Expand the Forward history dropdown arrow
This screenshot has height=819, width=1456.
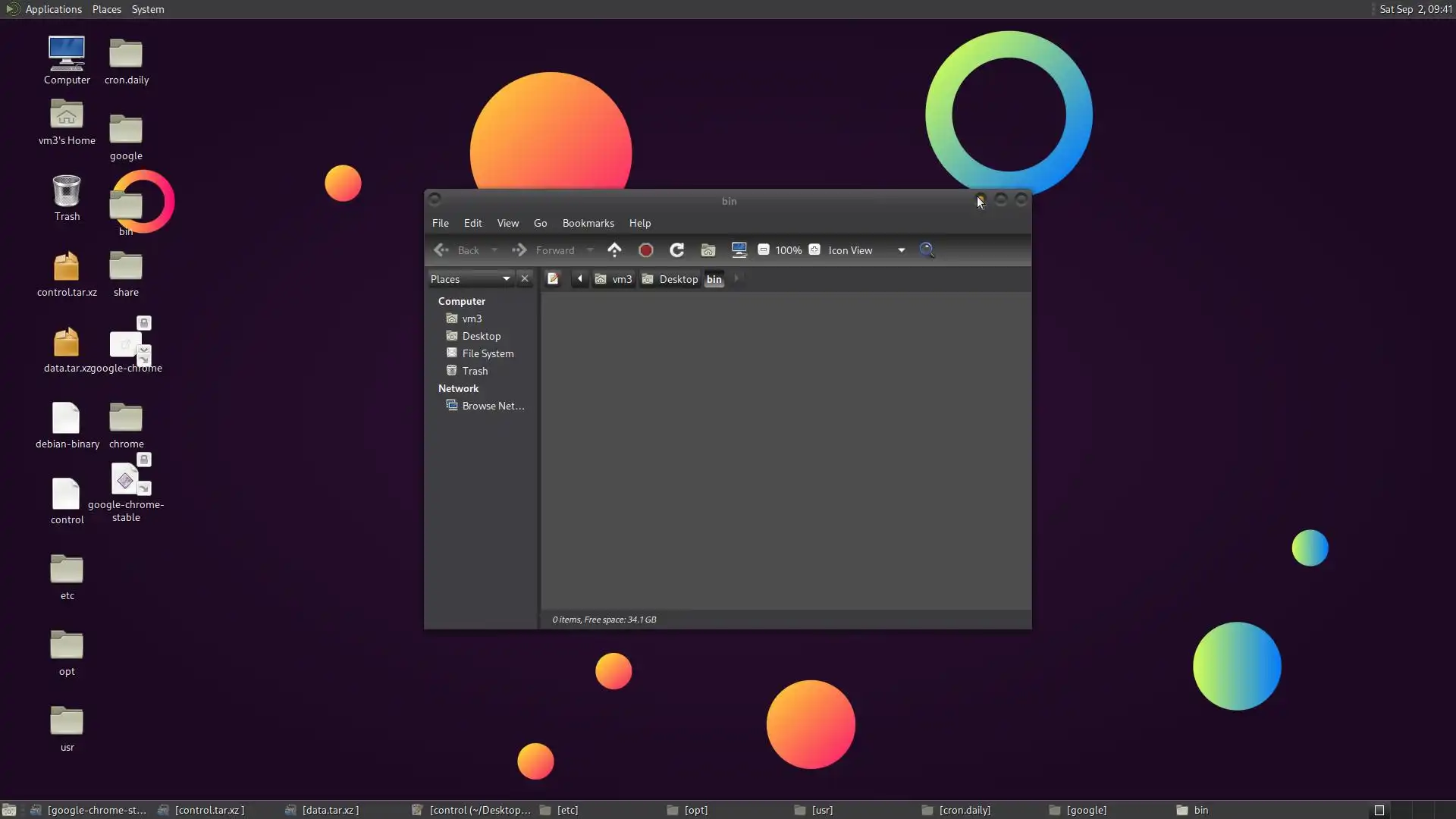[x=590, y=250]
